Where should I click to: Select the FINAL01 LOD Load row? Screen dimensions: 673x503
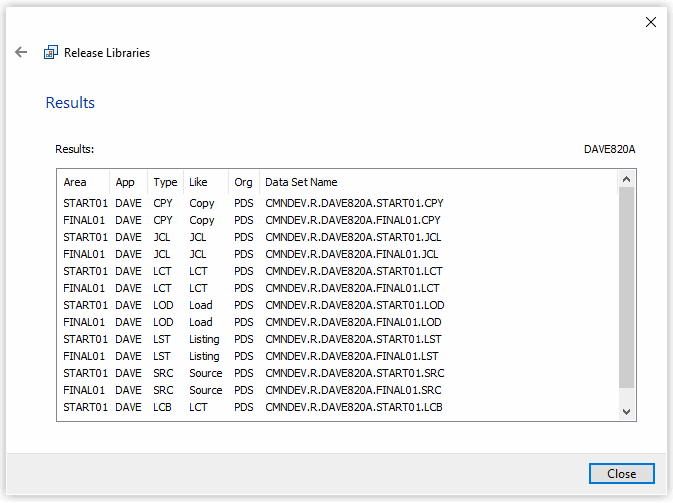(338, 322)
